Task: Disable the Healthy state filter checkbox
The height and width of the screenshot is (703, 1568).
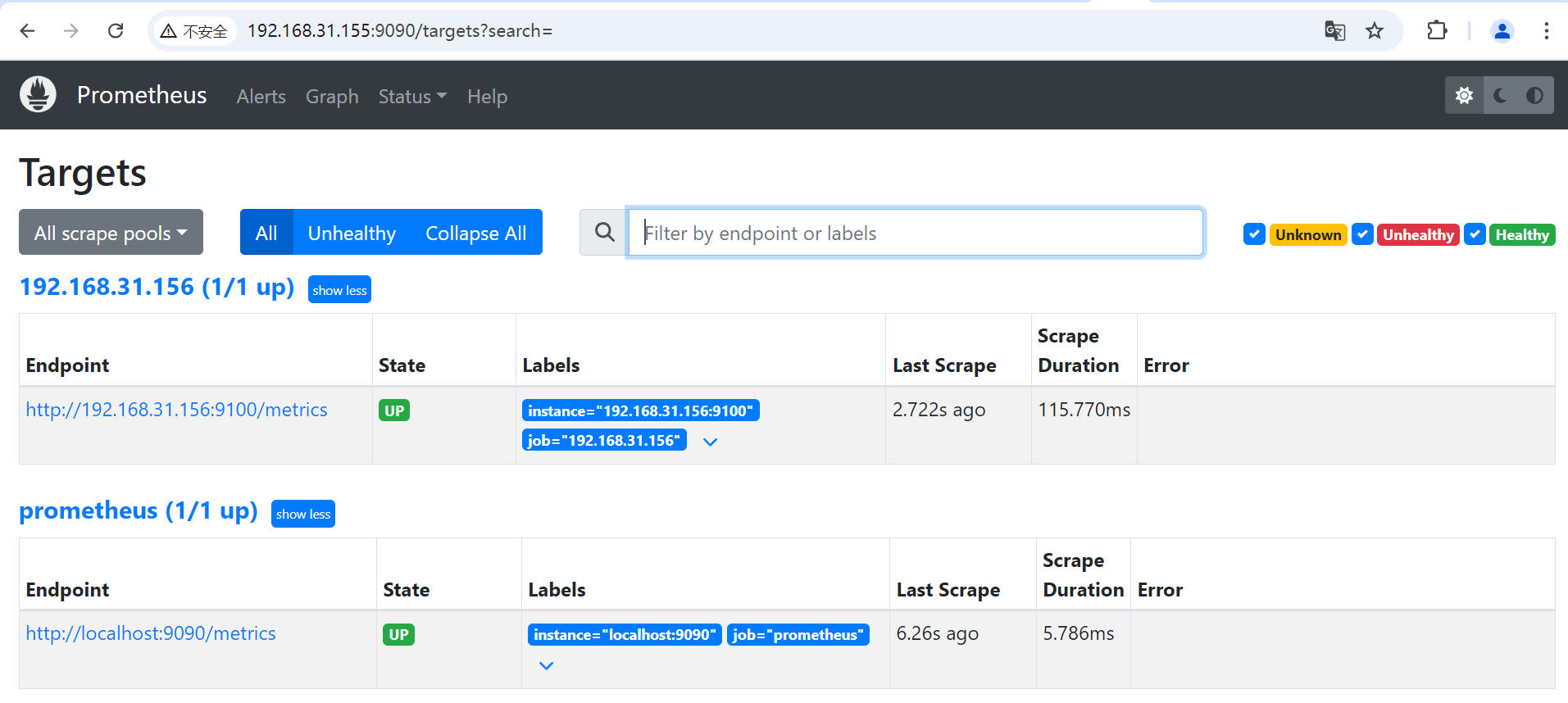Action: (x=1475, y=234)
